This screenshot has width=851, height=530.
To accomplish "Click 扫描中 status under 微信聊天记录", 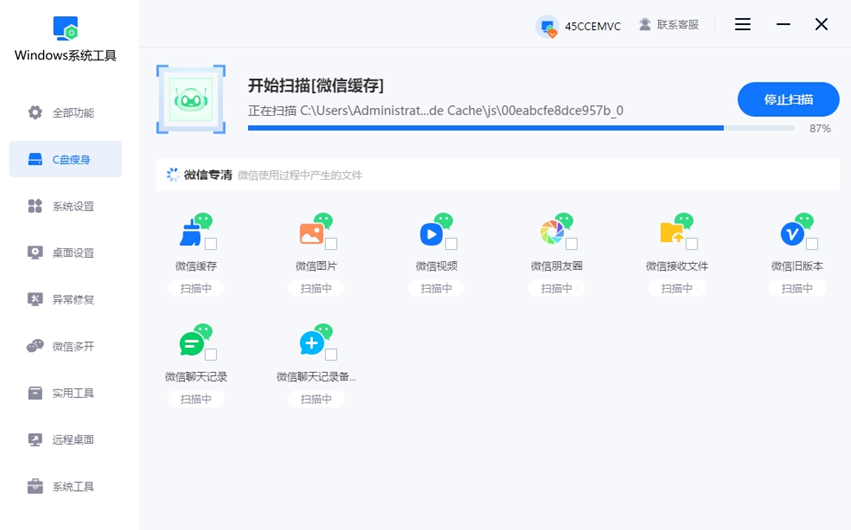I will 196,399.
